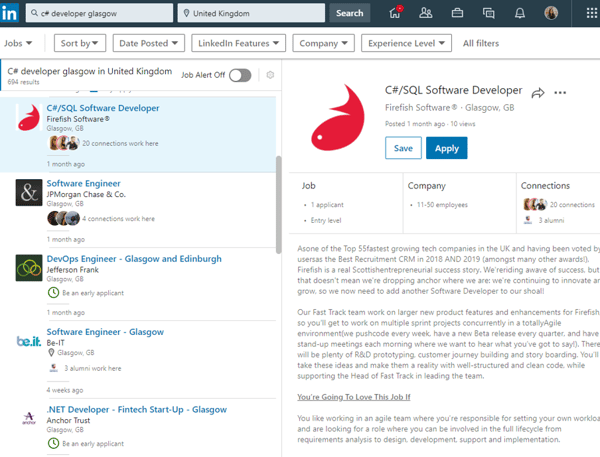Open the Company filter dropdown

click(x=323, y=43)
